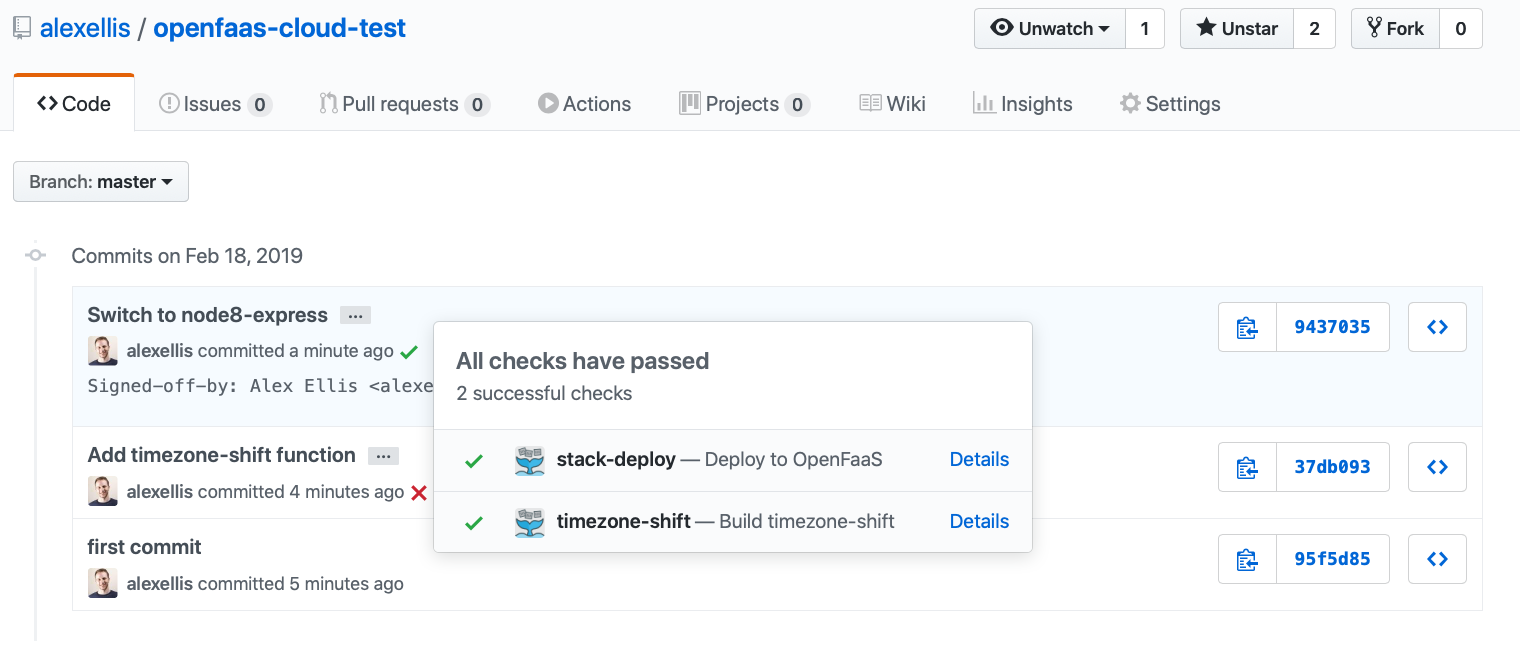The image size is (1520, 659).
Task: Open the first commit link
Action: tap(144, 547)
